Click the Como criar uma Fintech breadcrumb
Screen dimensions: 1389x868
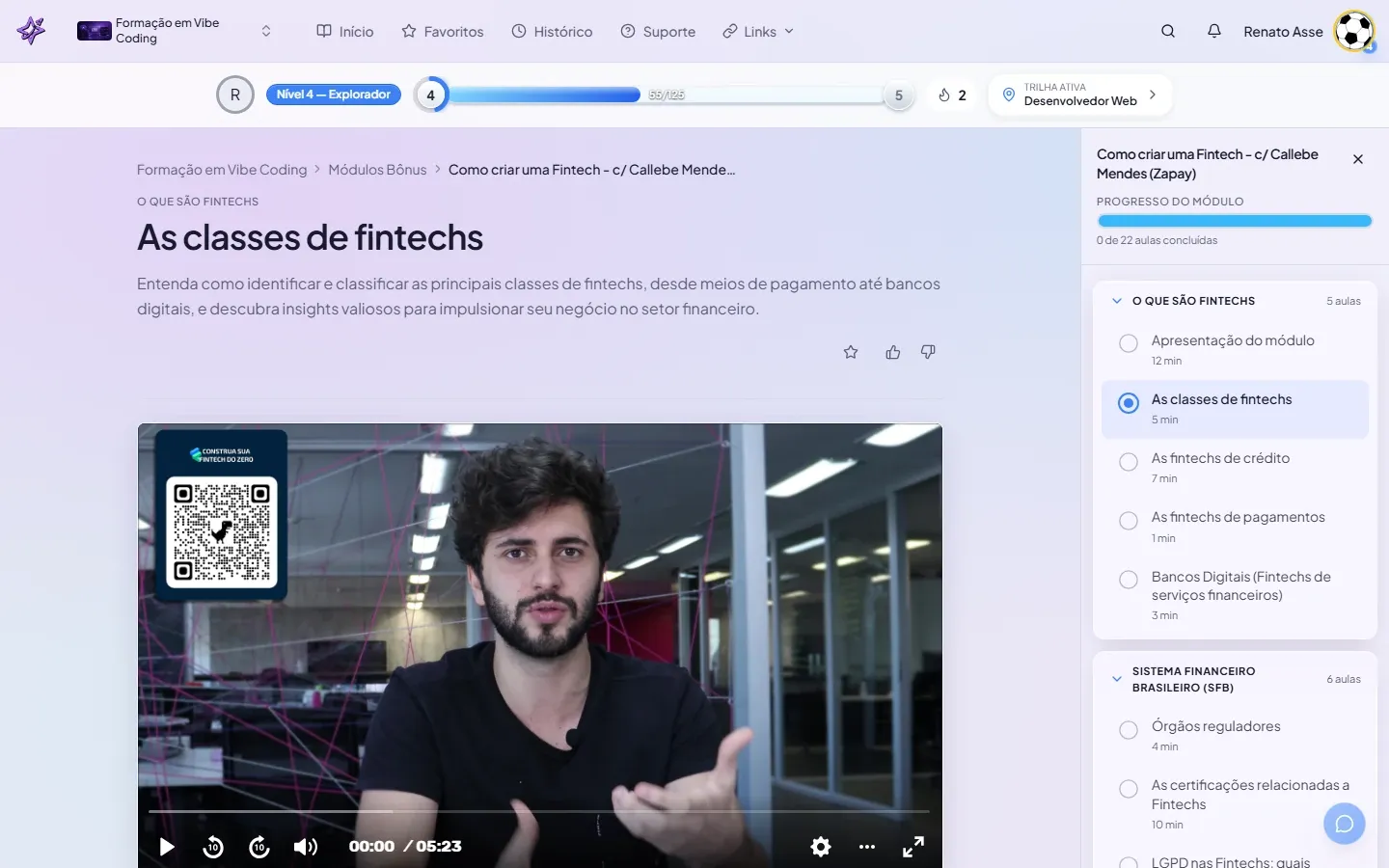pos(592,170)
